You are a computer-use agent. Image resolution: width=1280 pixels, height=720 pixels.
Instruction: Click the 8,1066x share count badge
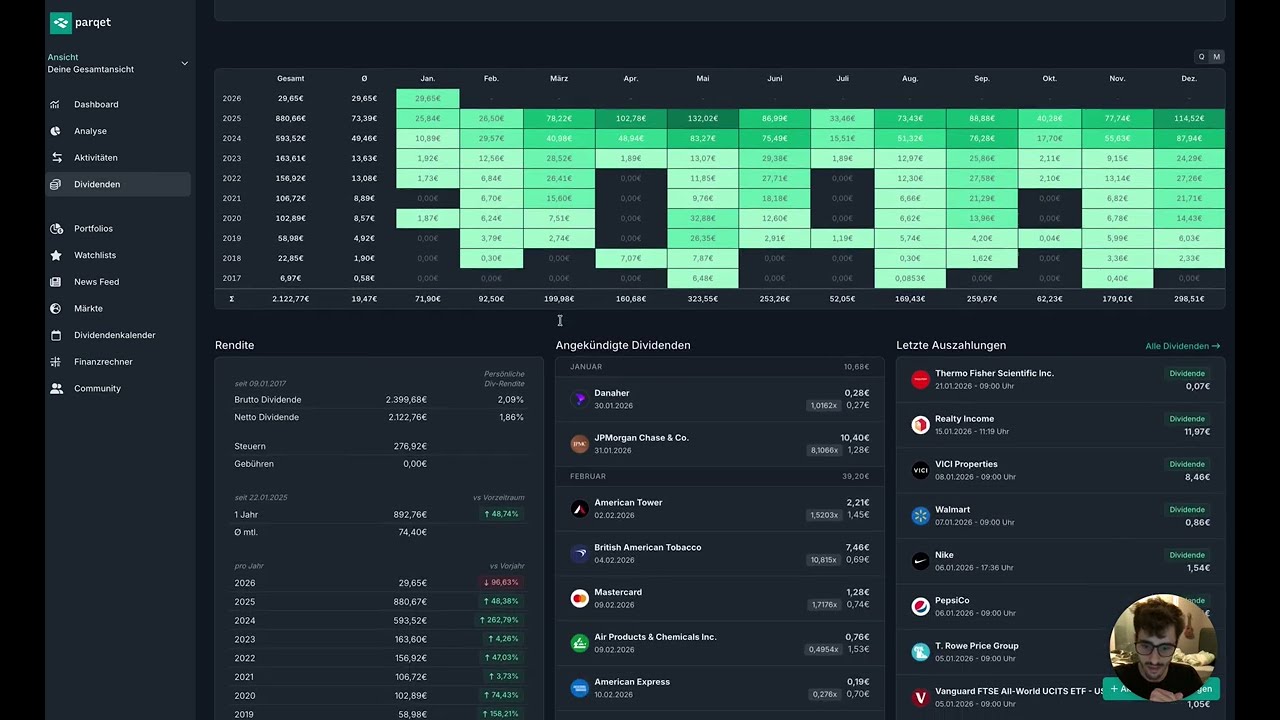click(824, 450)
